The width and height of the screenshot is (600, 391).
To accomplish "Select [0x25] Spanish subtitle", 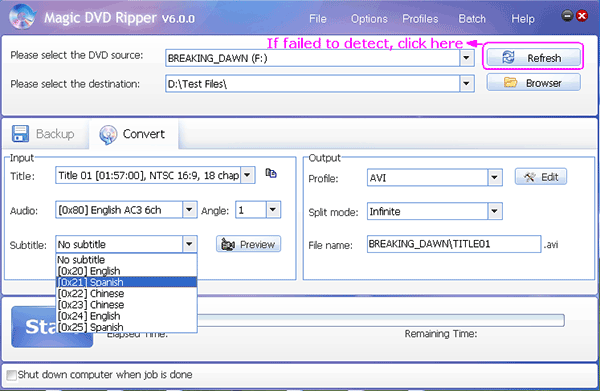I will [x=126, y=327].
